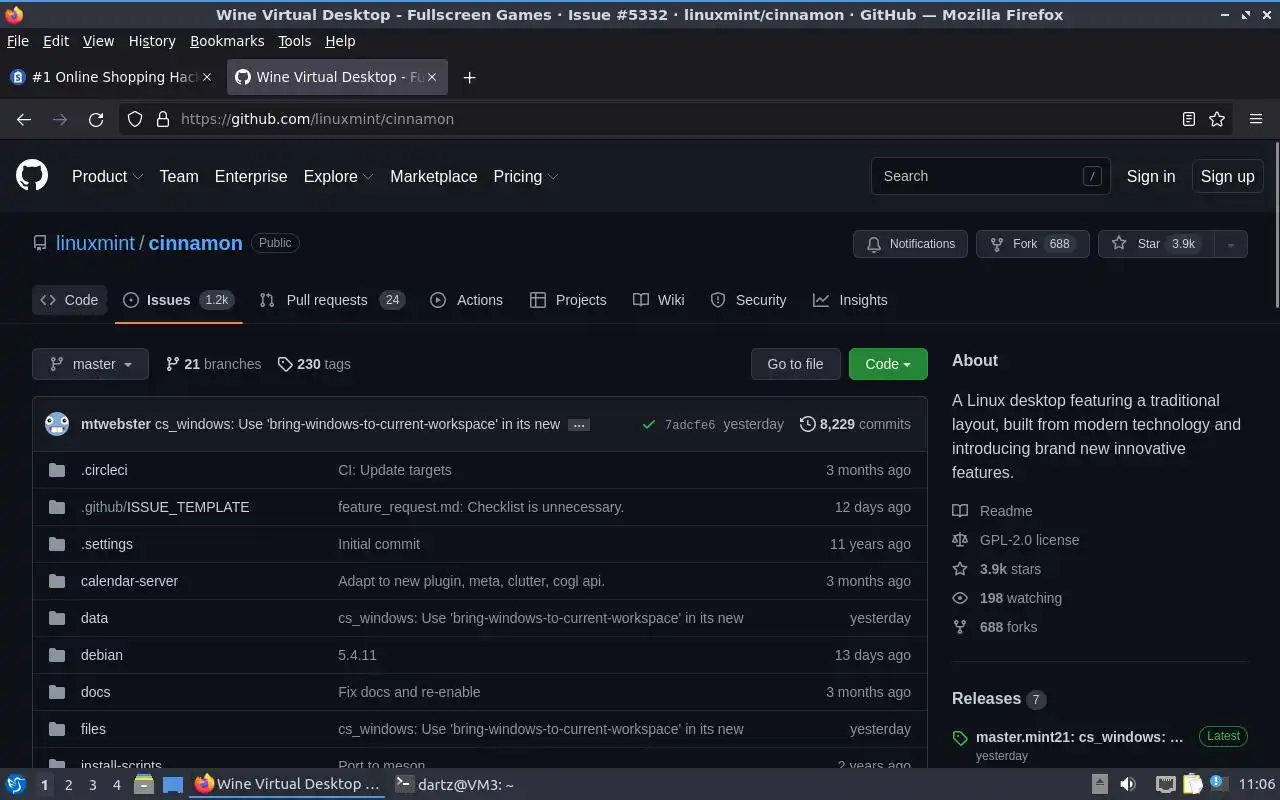This screenshot has width=1280, height=800.
Task: Click the Notifications bell button
Action: tap(910, 244)
